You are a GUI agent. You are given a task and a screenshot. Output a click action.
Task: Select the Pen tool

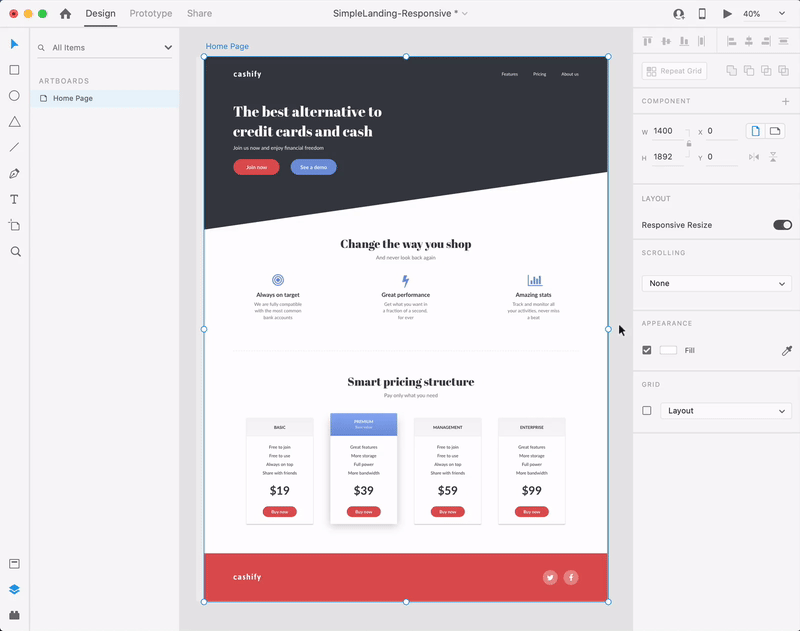click(14, 173)
